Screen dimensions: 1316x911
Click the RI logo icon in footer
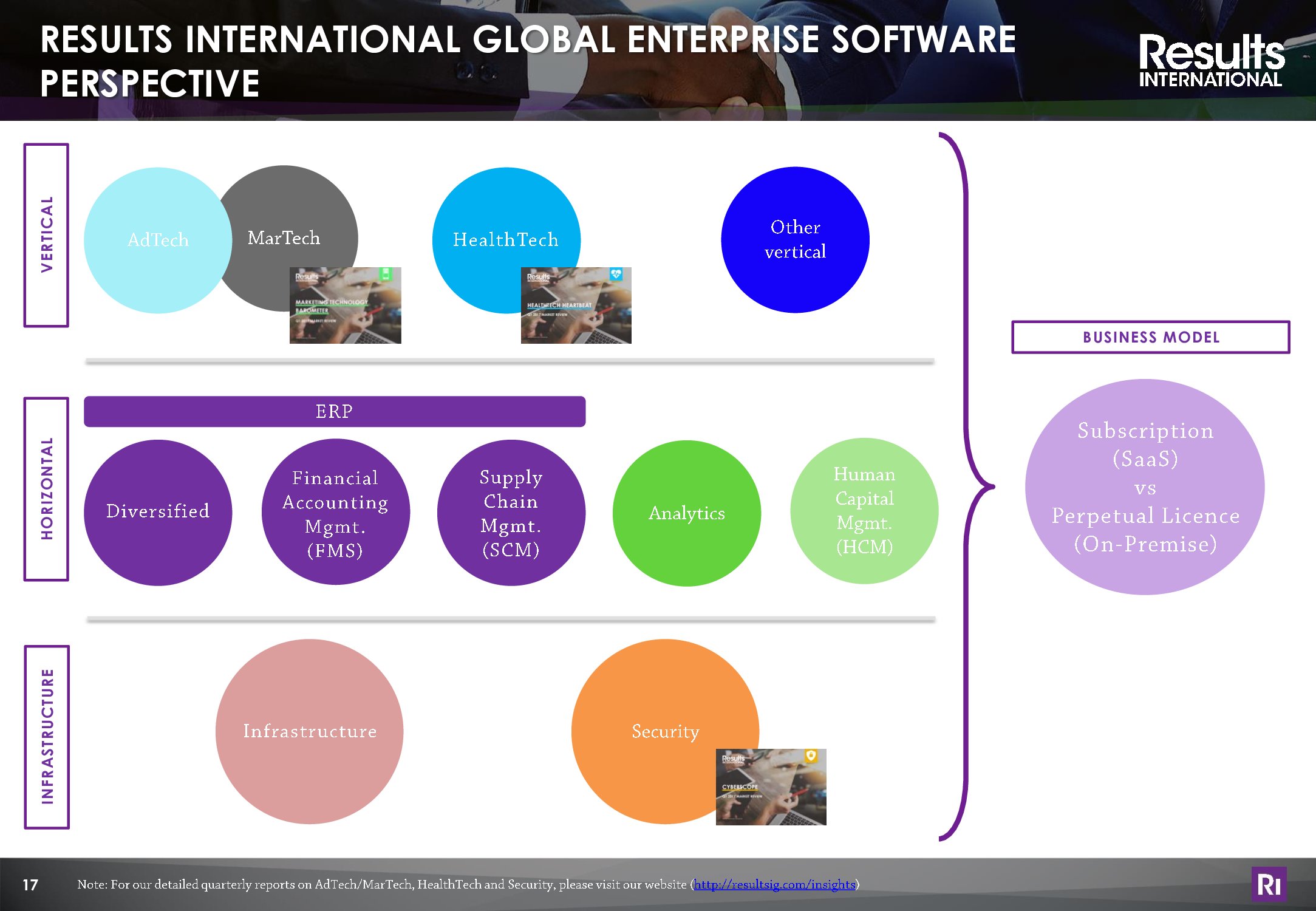(x=1269, y=884)
